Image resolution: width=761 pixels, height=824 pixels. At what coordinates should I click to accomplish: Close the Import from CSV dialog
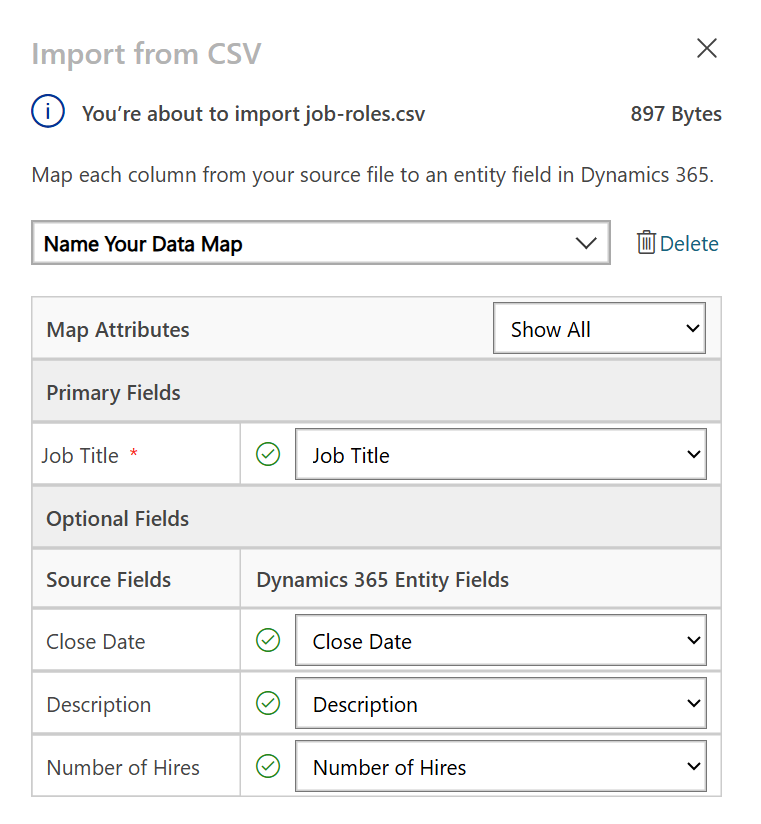(x=707, y=48)
